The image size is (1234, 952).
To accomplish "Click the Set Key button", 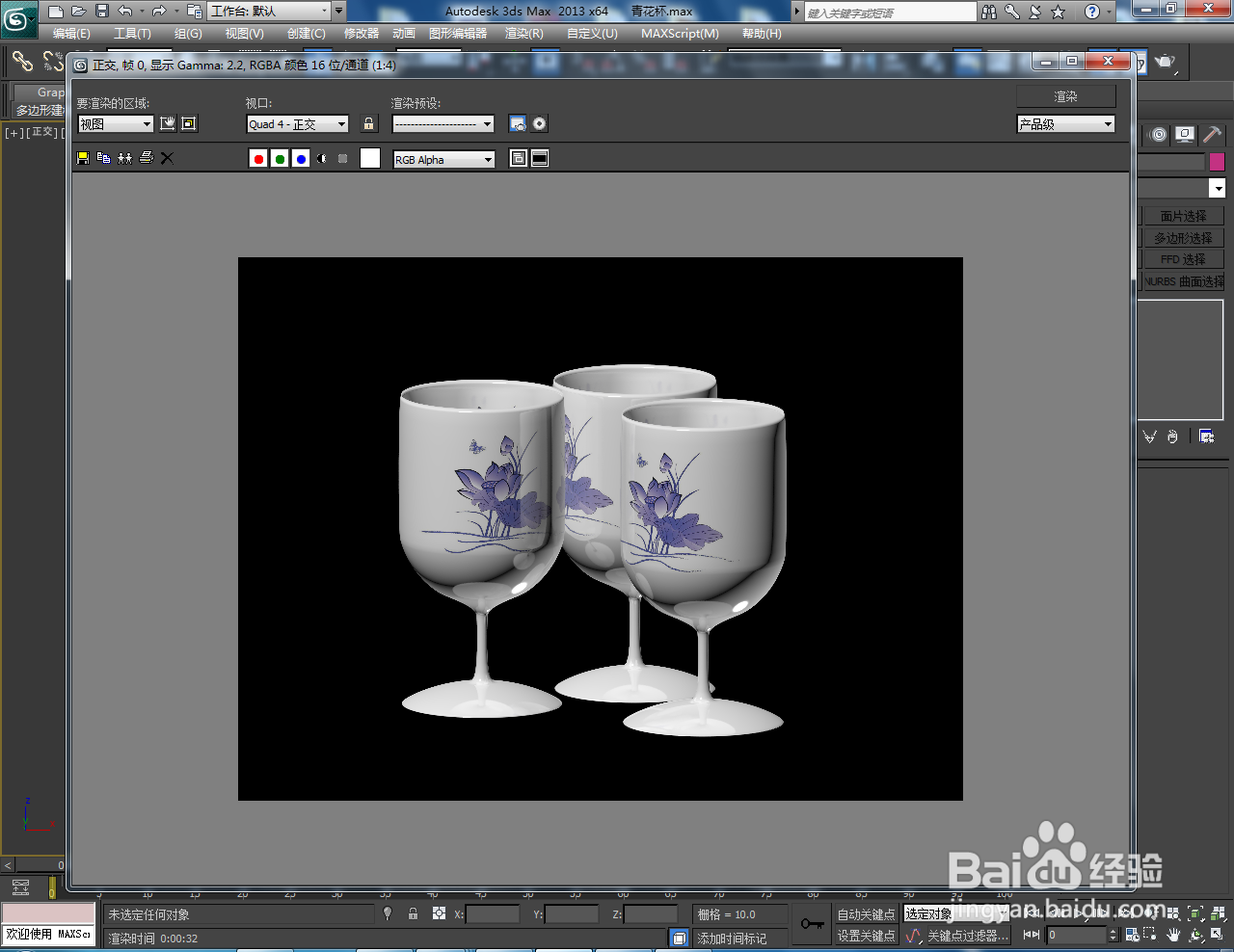I will [866, 936].
